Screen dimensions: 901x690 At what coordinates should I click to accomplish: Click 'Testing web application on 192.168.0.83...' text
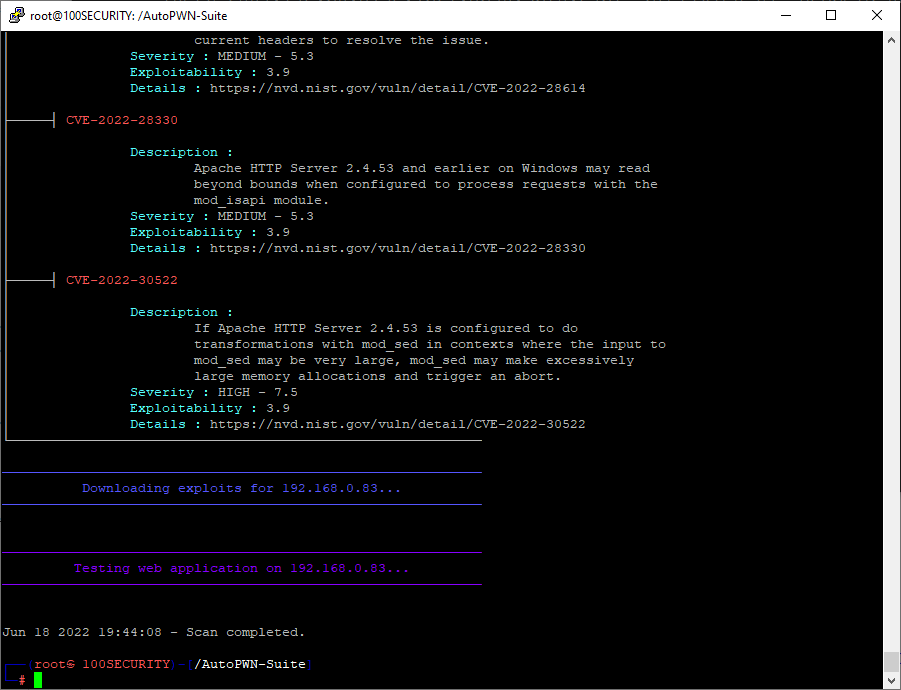pyautogui.click(x=241, y=568)
